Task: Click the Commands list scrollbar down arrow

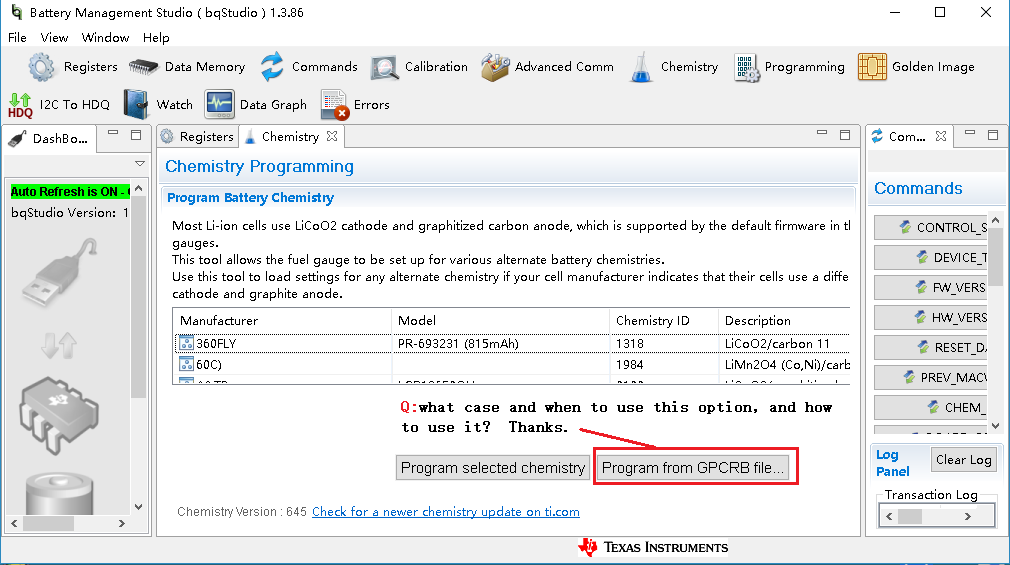Action: point(996,426)
